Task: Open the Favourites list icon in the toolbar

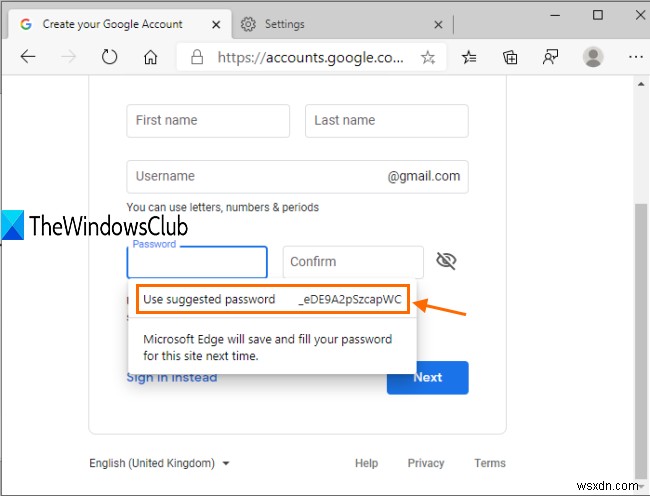Action: [x=469, y=57]
